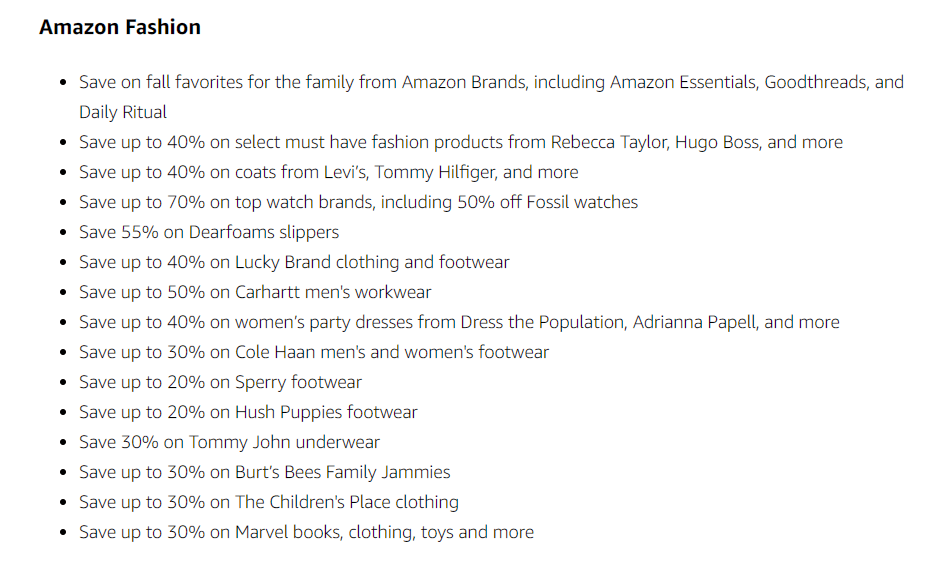This screenshot has height=563, width=934.
Task: Select The Children's Place clothing deal
Action: (x=269, y=502)
